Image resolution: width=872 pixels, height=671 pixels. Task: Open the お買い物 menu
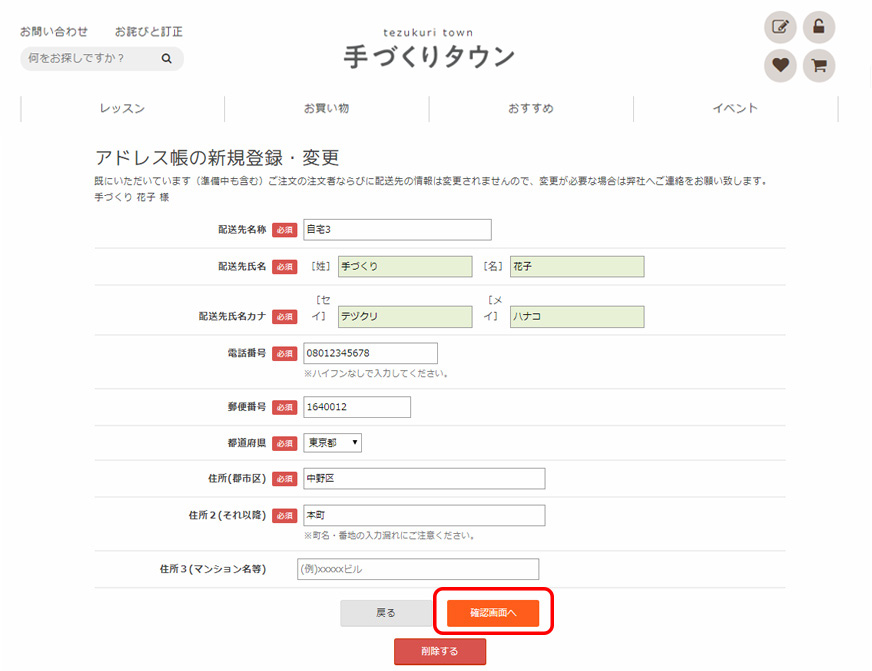pos(326,109)
